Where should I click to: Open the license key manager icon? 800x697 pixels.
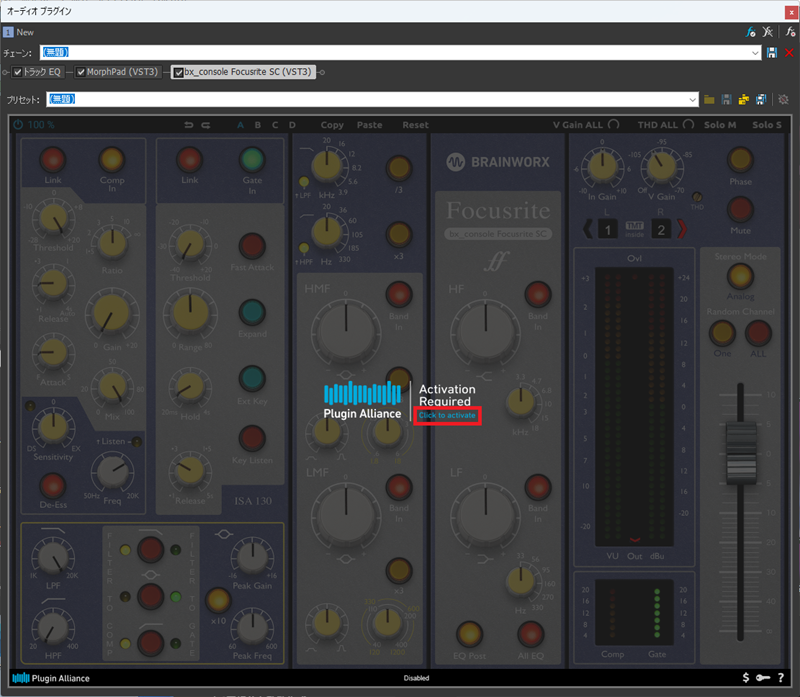coord(763,678)
